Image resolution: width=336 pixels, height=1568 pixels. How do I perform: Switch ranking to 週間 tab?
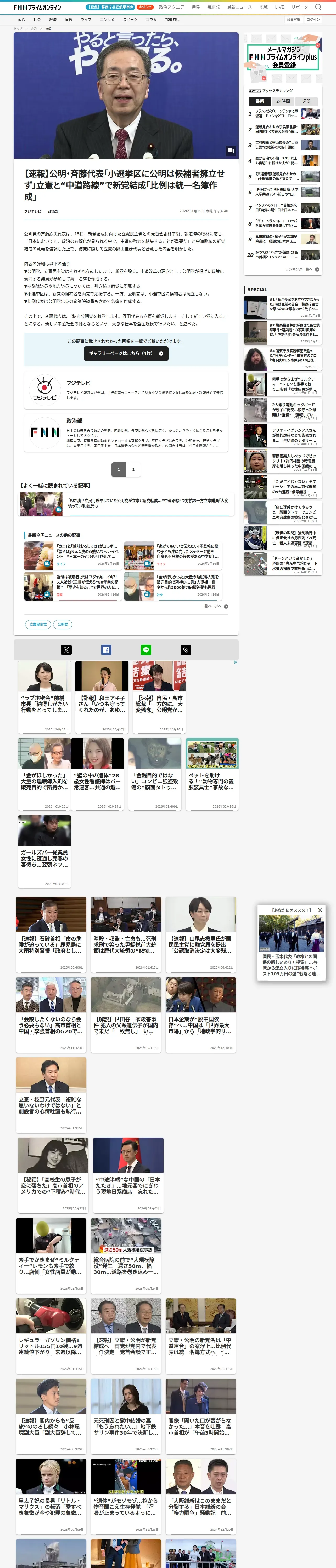pyautogui.click(x=306, y=101)
